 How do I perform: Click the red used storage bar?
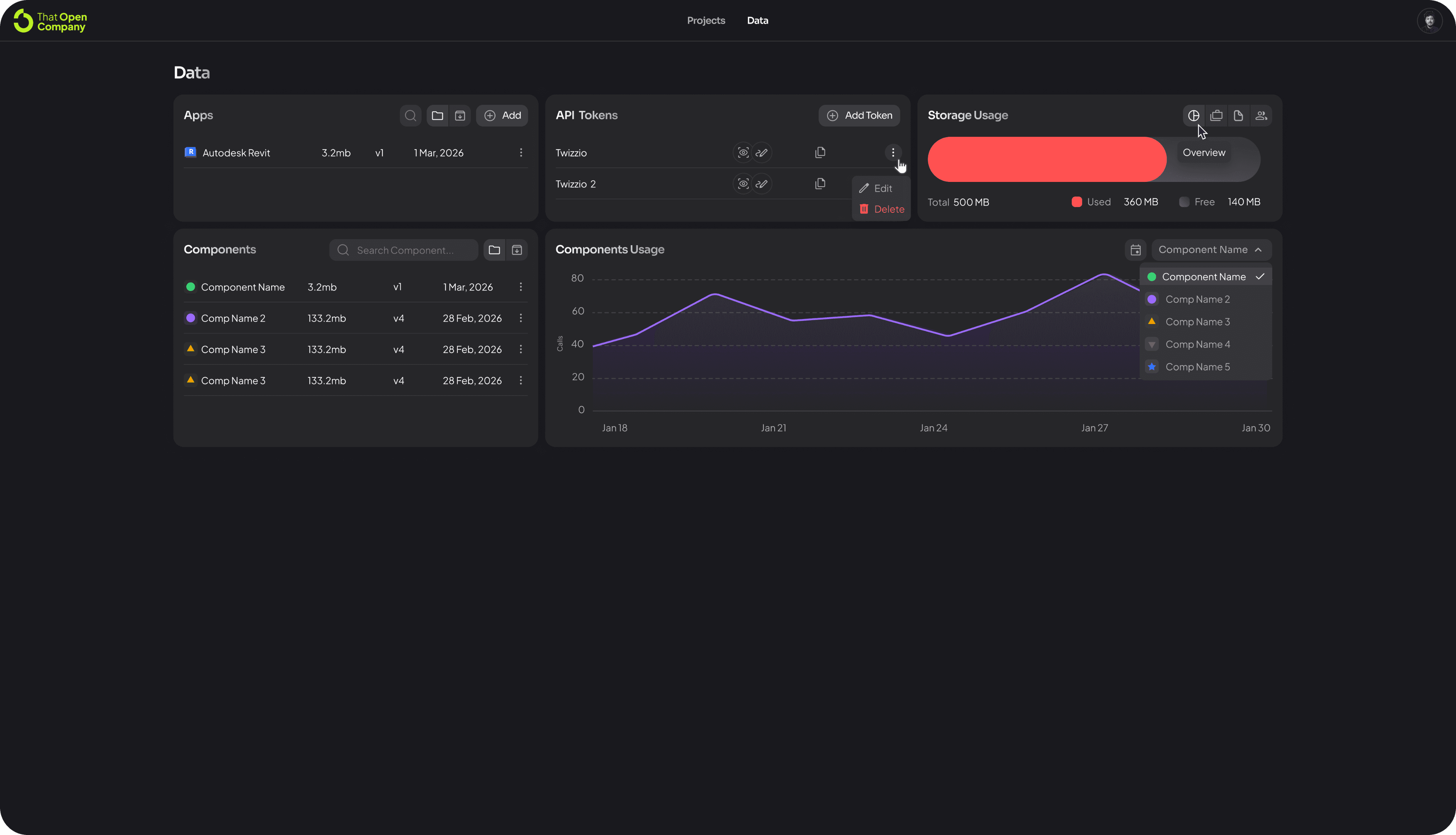click(1046, 160)
